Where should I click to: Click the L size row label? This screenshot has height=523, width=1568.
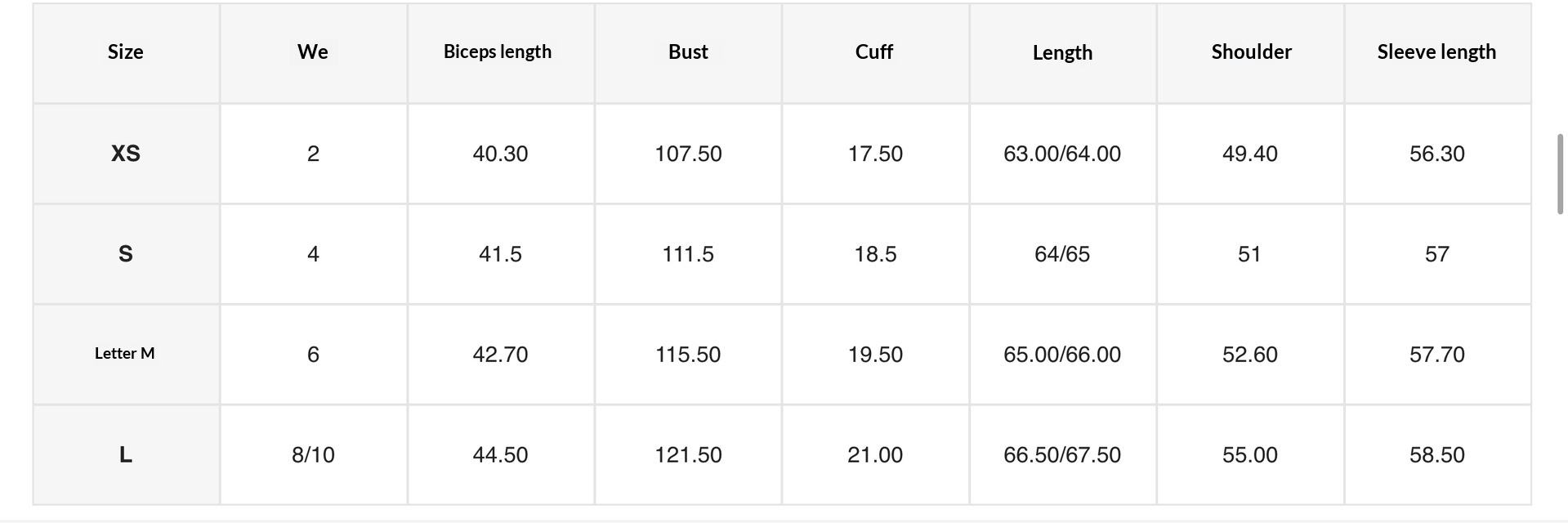pos(126,455)
